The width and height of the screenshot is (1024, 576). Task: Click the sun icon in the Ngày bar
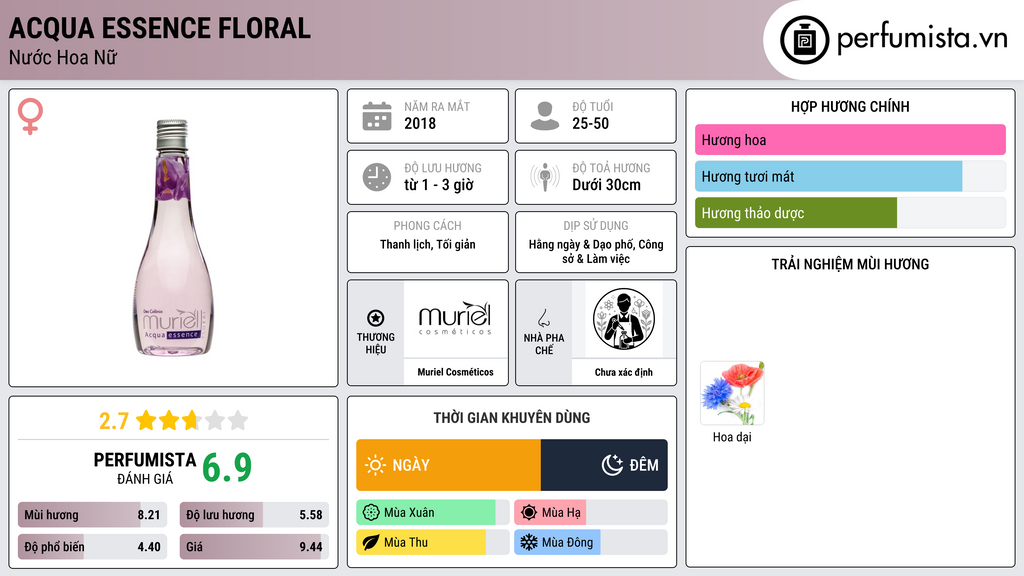pyautogui.click(x=375, y=465)
